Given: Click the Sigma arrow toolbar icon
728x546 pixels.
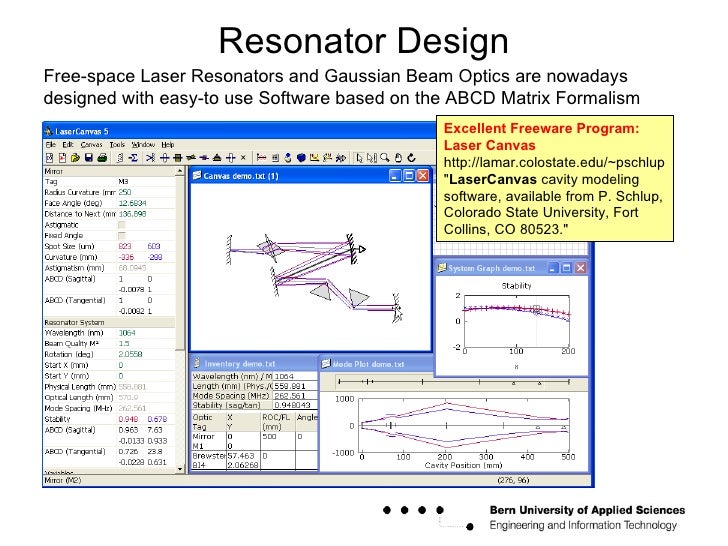Looking at the screenshot, I should [x=133, y=158].
